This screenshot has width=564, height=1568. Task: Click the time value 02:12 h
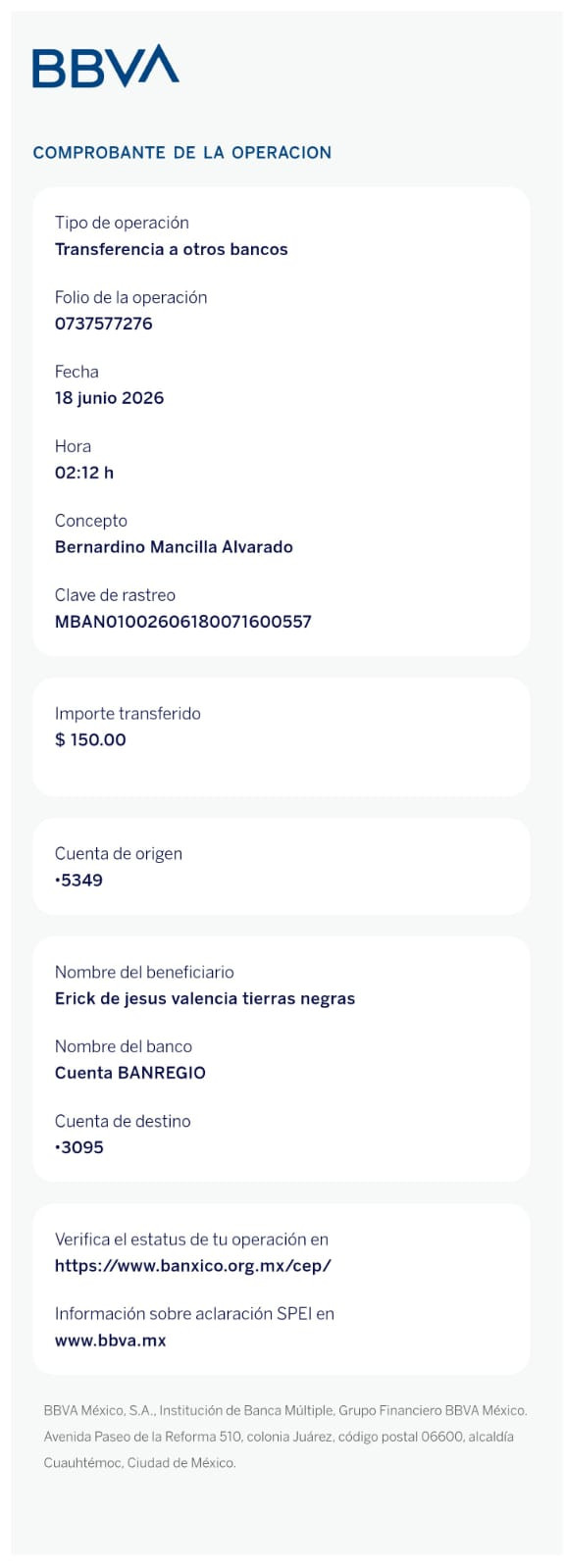click(84, 473)
